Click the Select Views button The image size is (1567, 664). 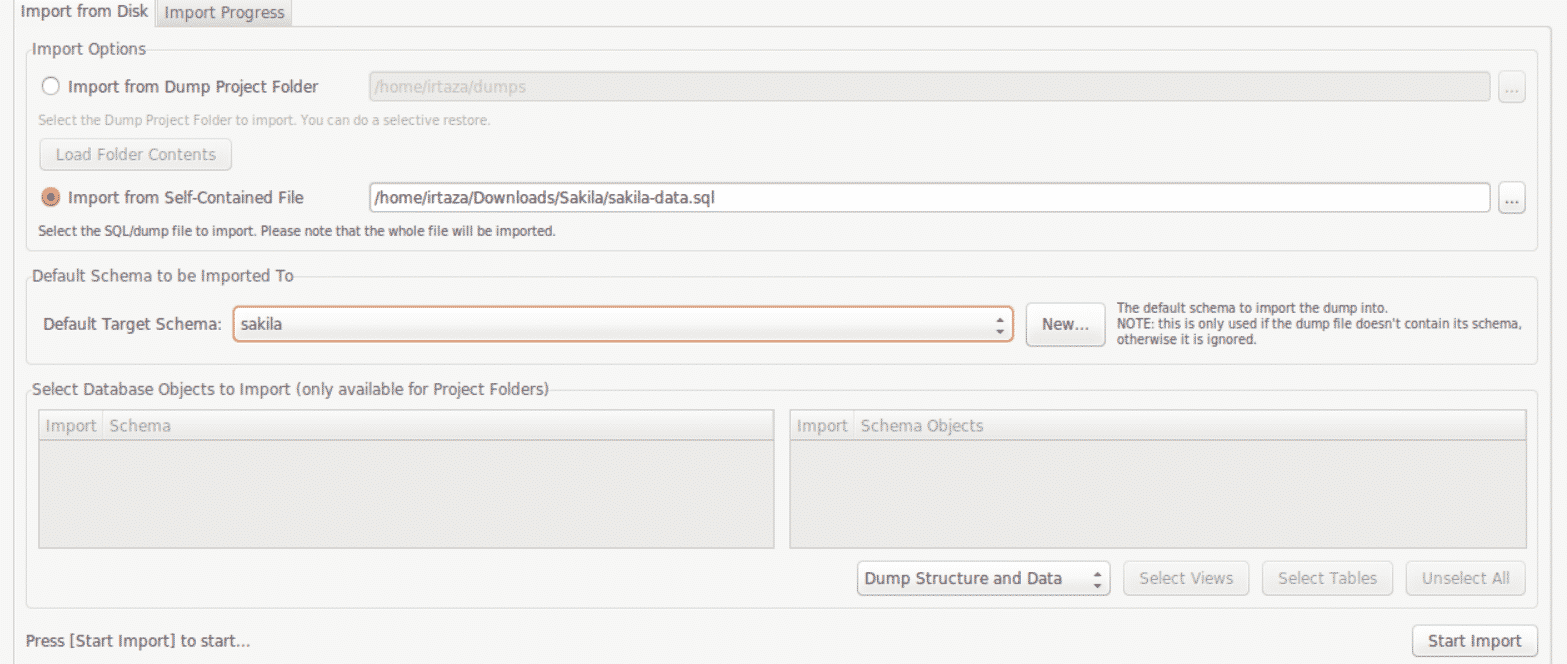1186,579
